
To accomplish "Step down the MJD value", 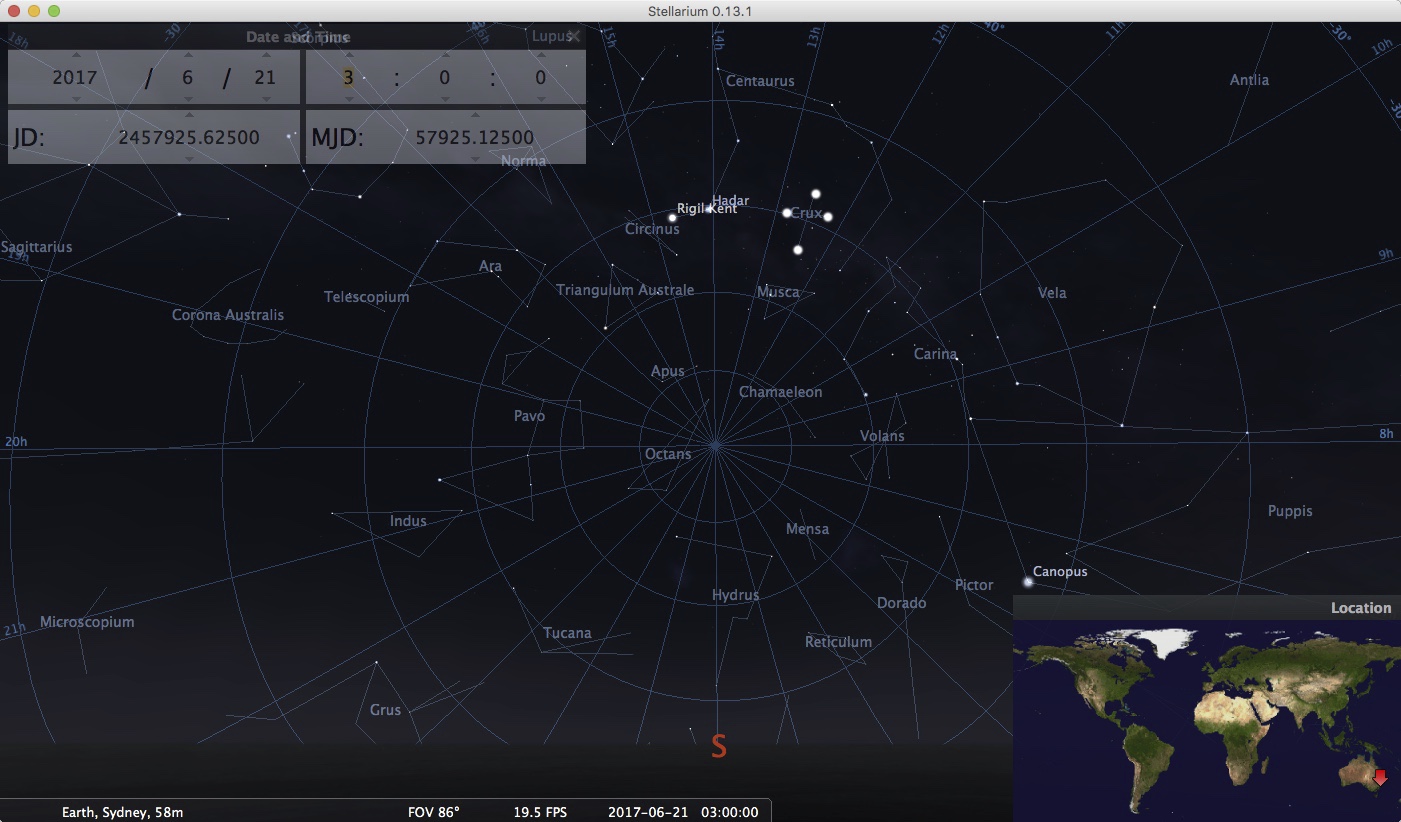I will point(474,158).
